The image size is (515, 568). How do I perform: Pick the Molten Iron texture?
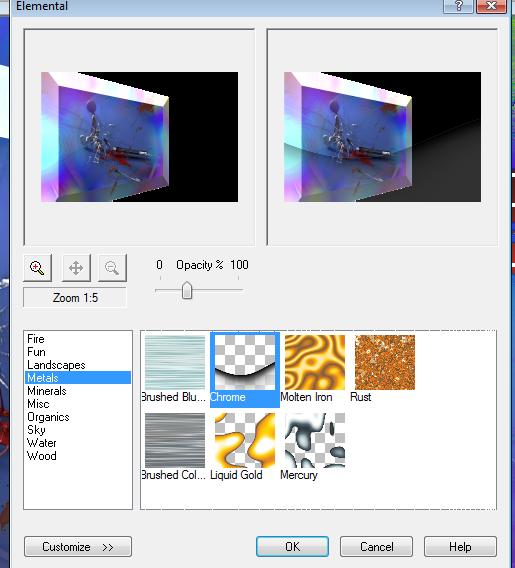pos(315,363)
